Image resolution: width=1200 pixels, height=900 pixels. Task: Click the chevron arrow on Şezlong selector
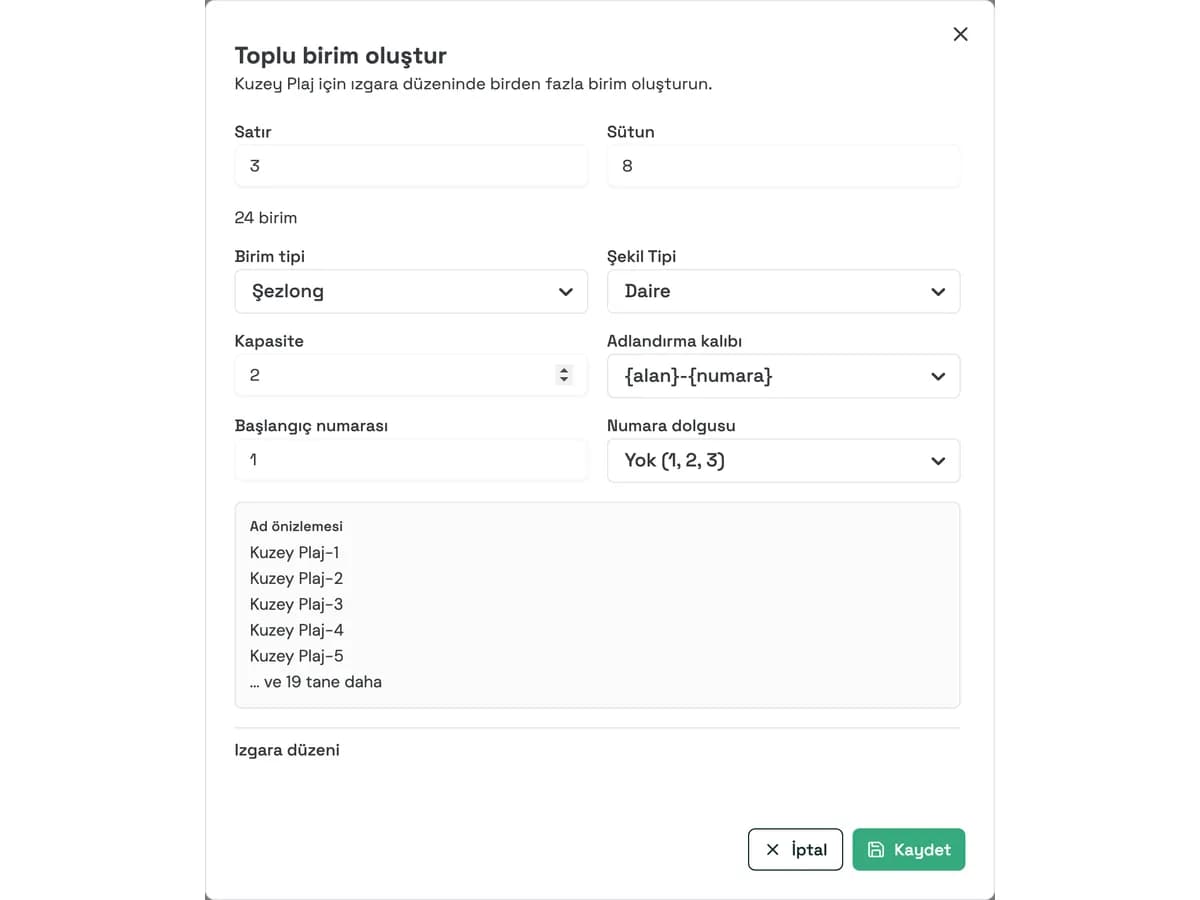pyautogui.click(x=566, y=292)
